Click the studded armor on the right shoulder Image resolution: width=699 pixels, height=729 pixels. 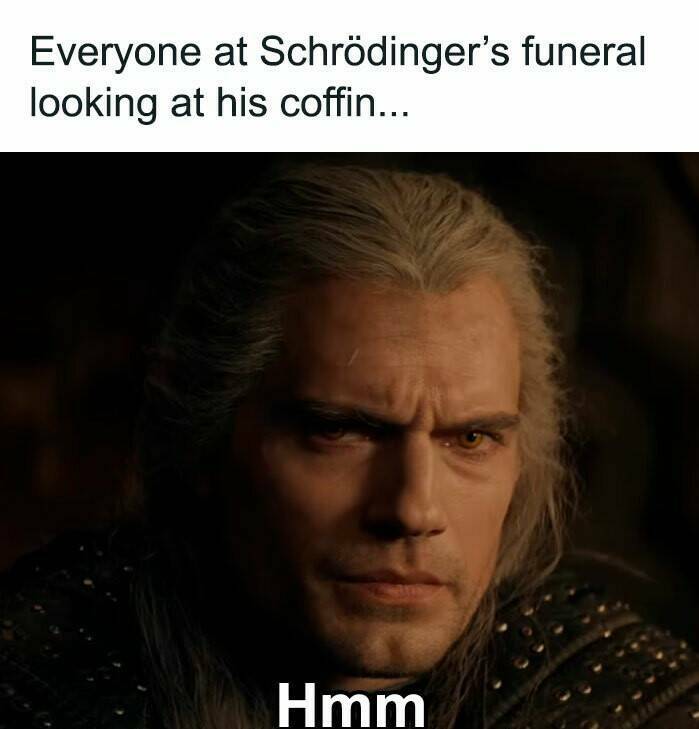pyautogui.click(x=600, y=651)
